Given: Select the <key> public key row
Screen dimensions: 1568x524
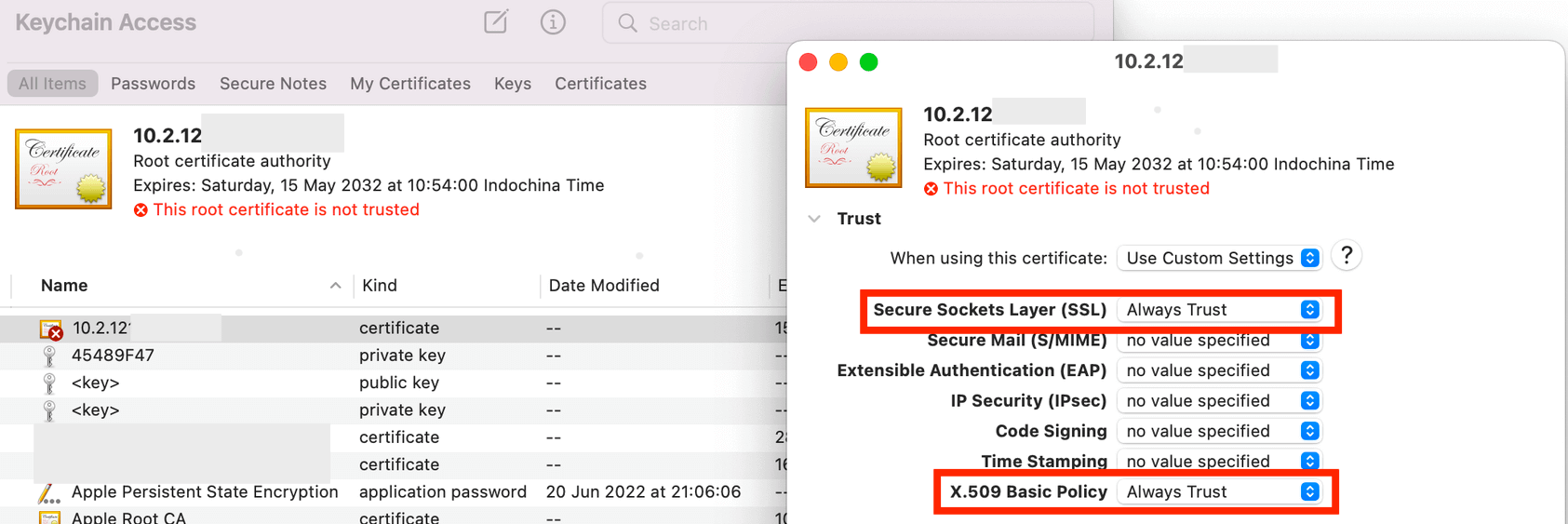Looking at the screenshot, I should [x=393, y=383].
